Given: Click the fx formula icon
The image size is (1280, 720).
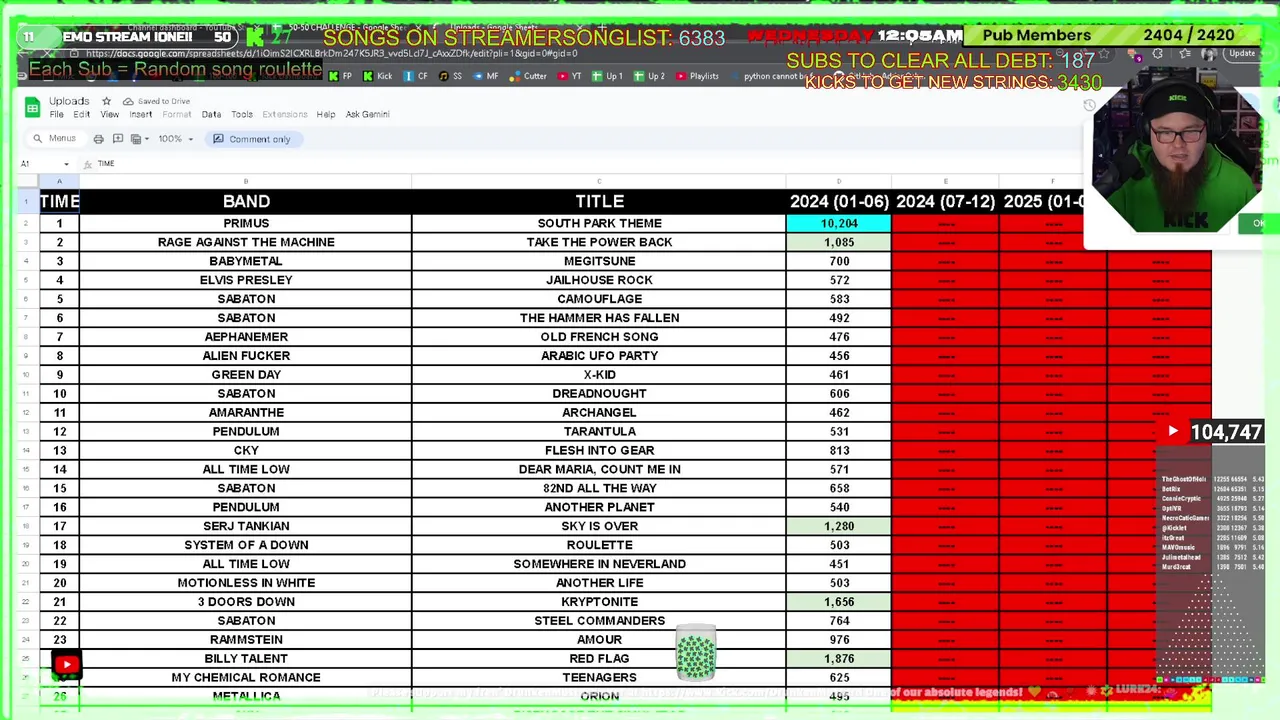Looking at the screenshot, I should click(x=88, y=164).
